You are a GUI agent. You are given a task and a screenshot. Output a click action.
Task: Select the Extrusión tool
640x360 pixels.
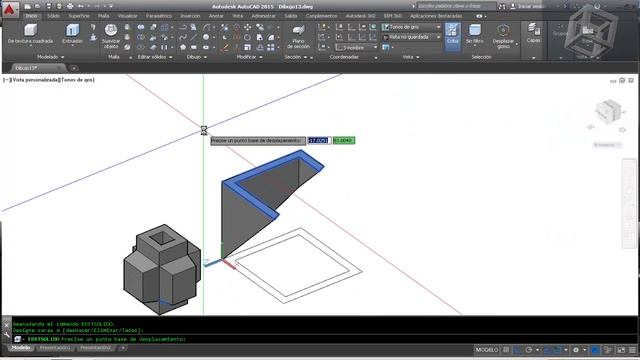73,34
